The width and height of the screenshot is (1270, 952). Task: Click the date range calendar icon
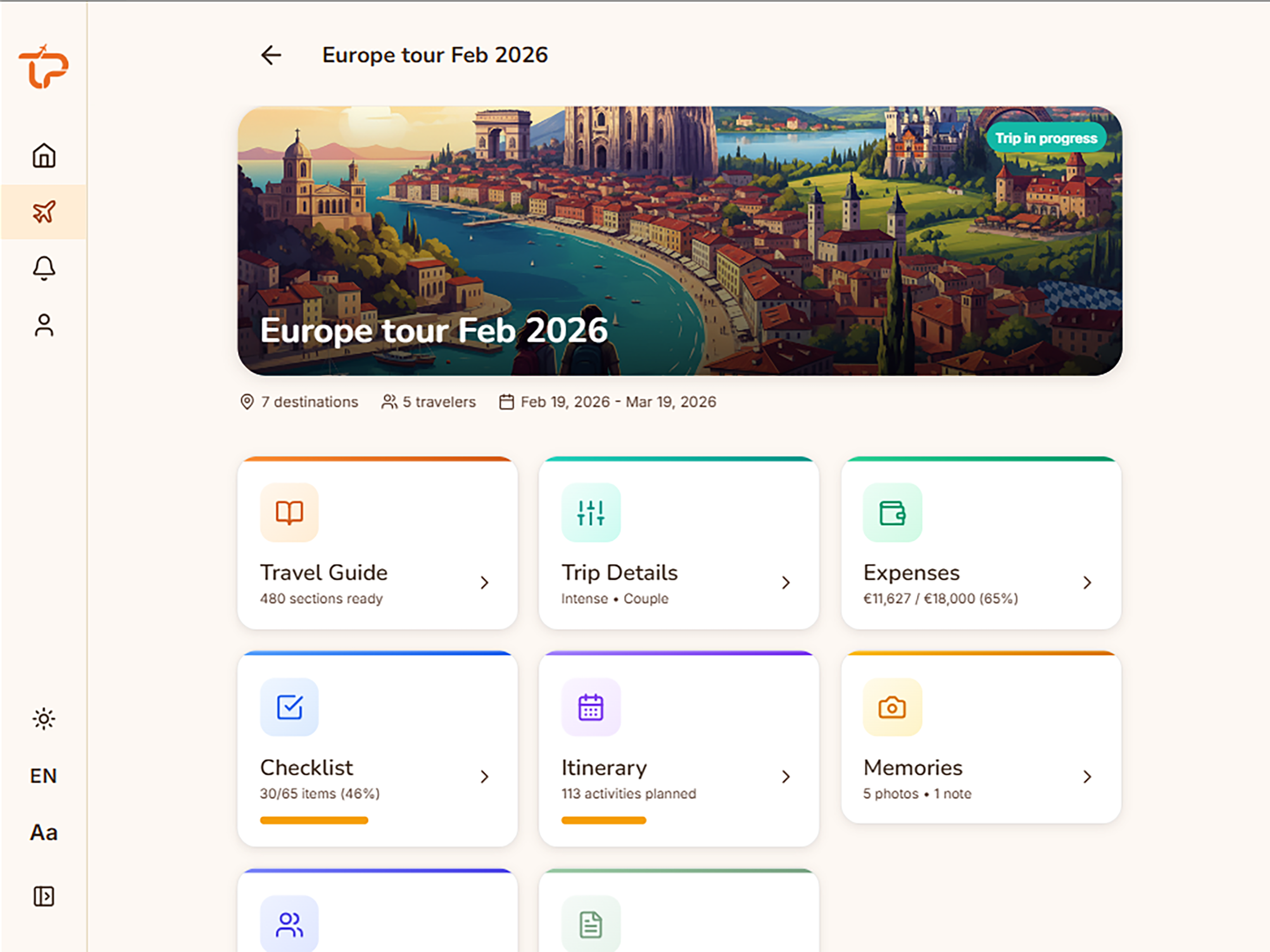(x=506, y=402)
